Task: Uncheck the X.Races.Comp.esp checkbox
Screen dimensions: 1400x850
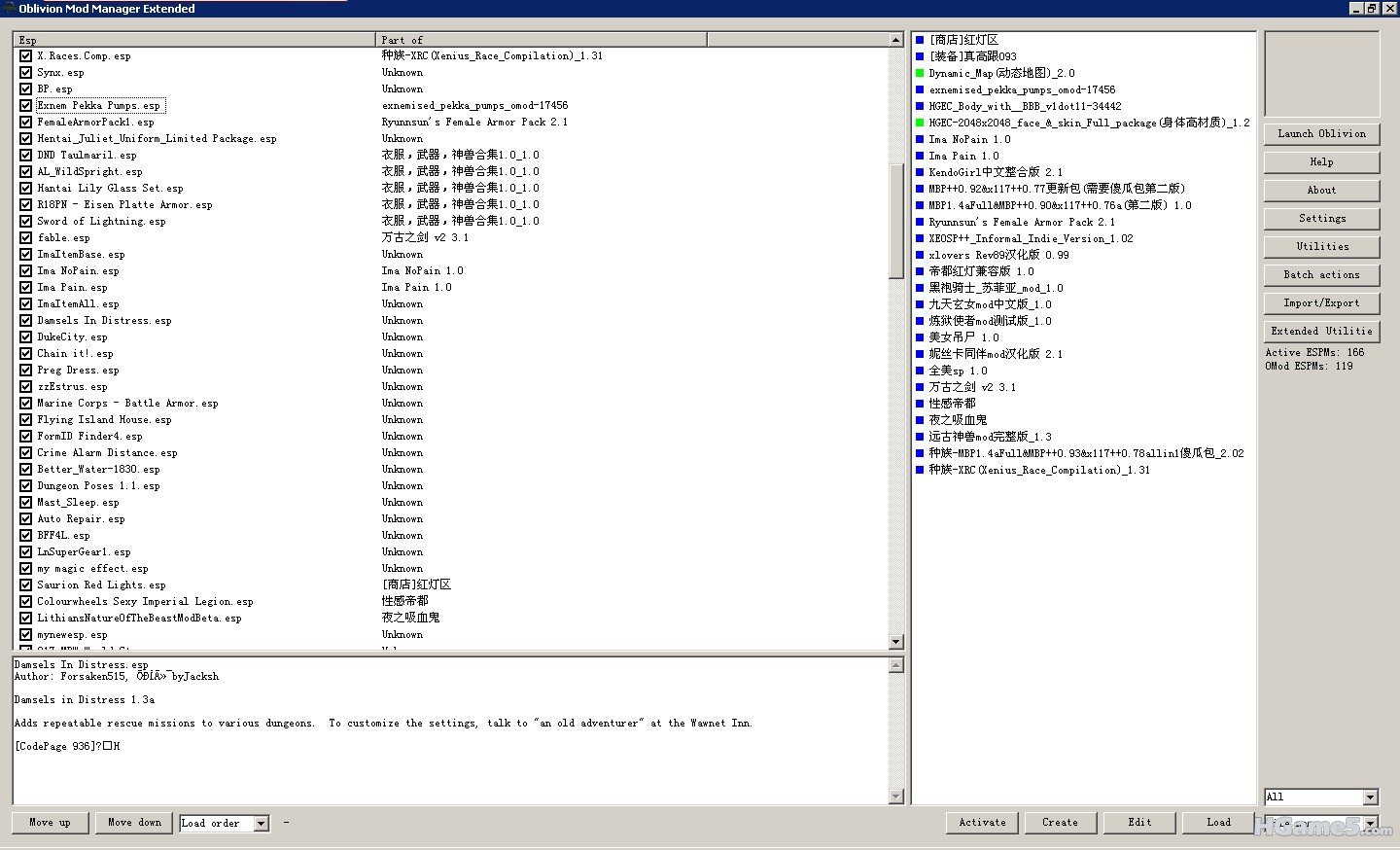Action: [25, 56]
